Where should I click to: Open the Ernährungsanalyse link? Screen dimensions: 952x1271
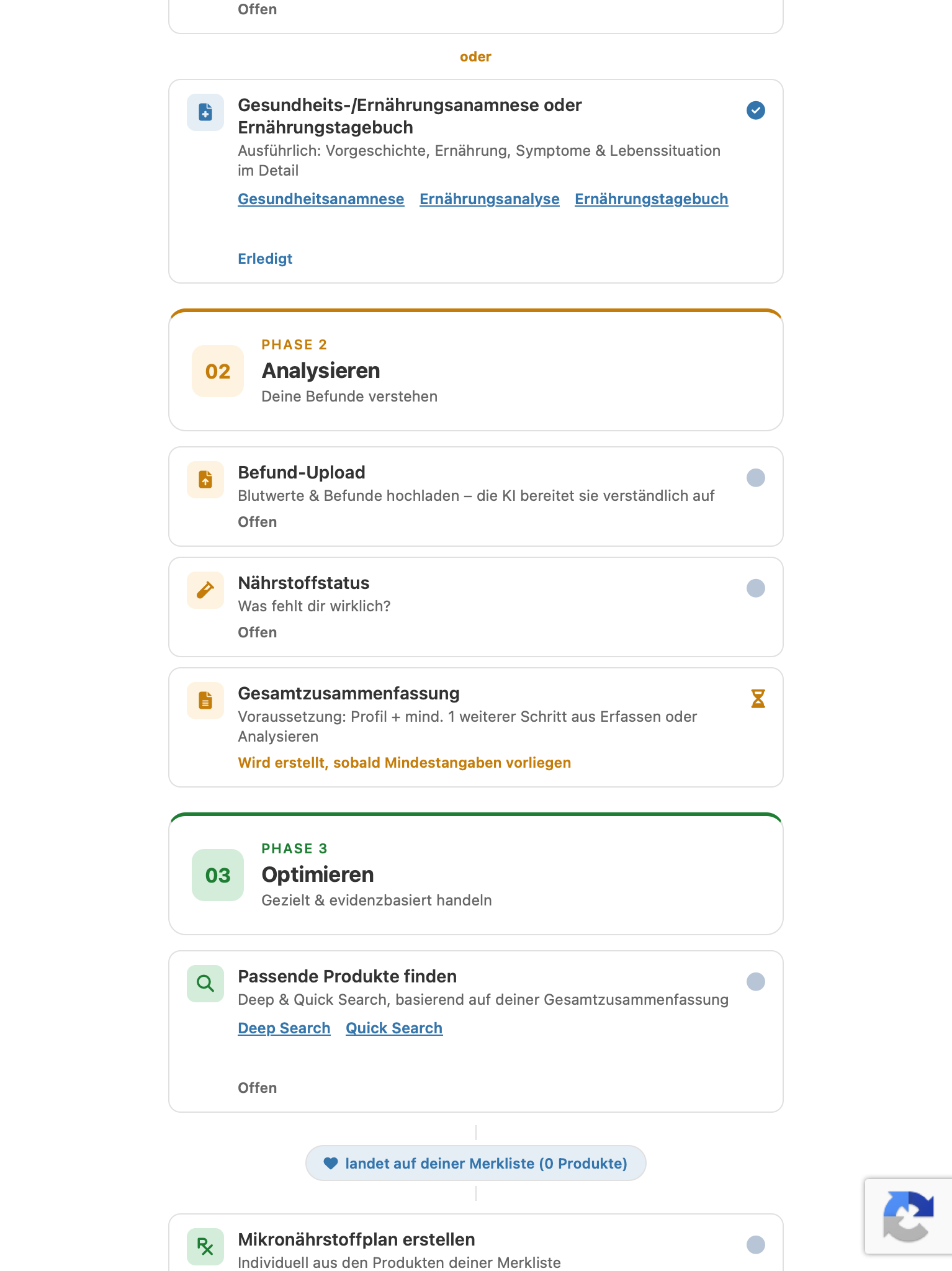click(x=490, y=199)
